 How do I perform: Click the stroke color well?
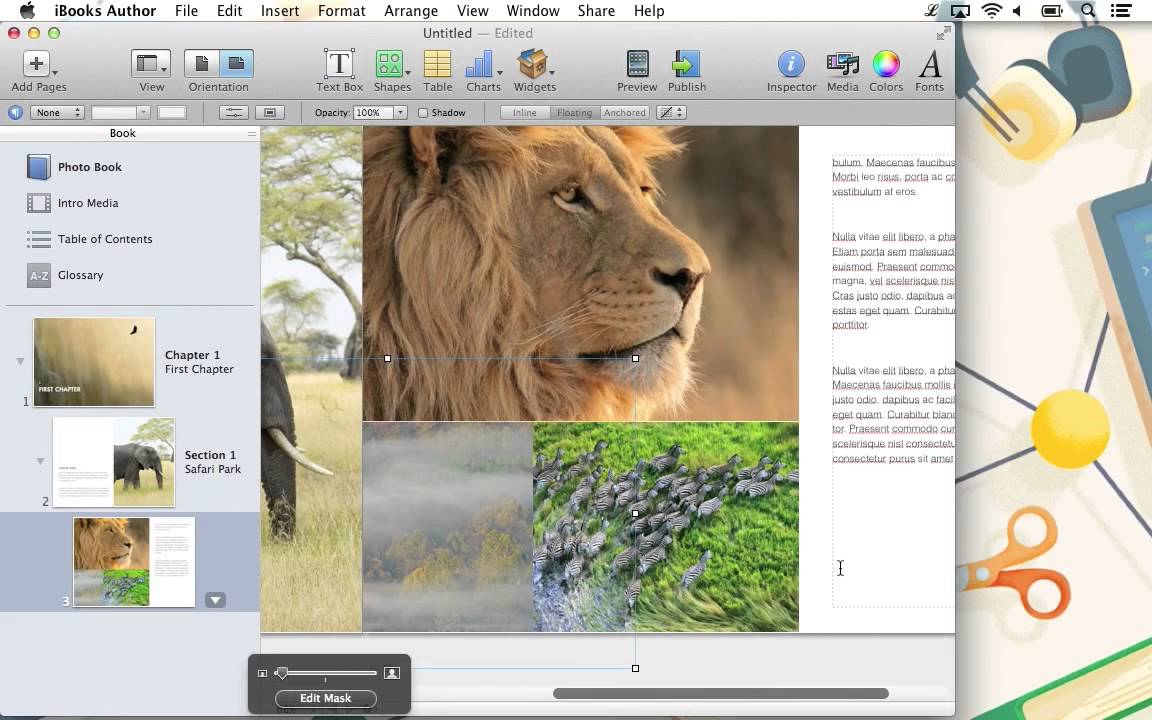point(172,112)
